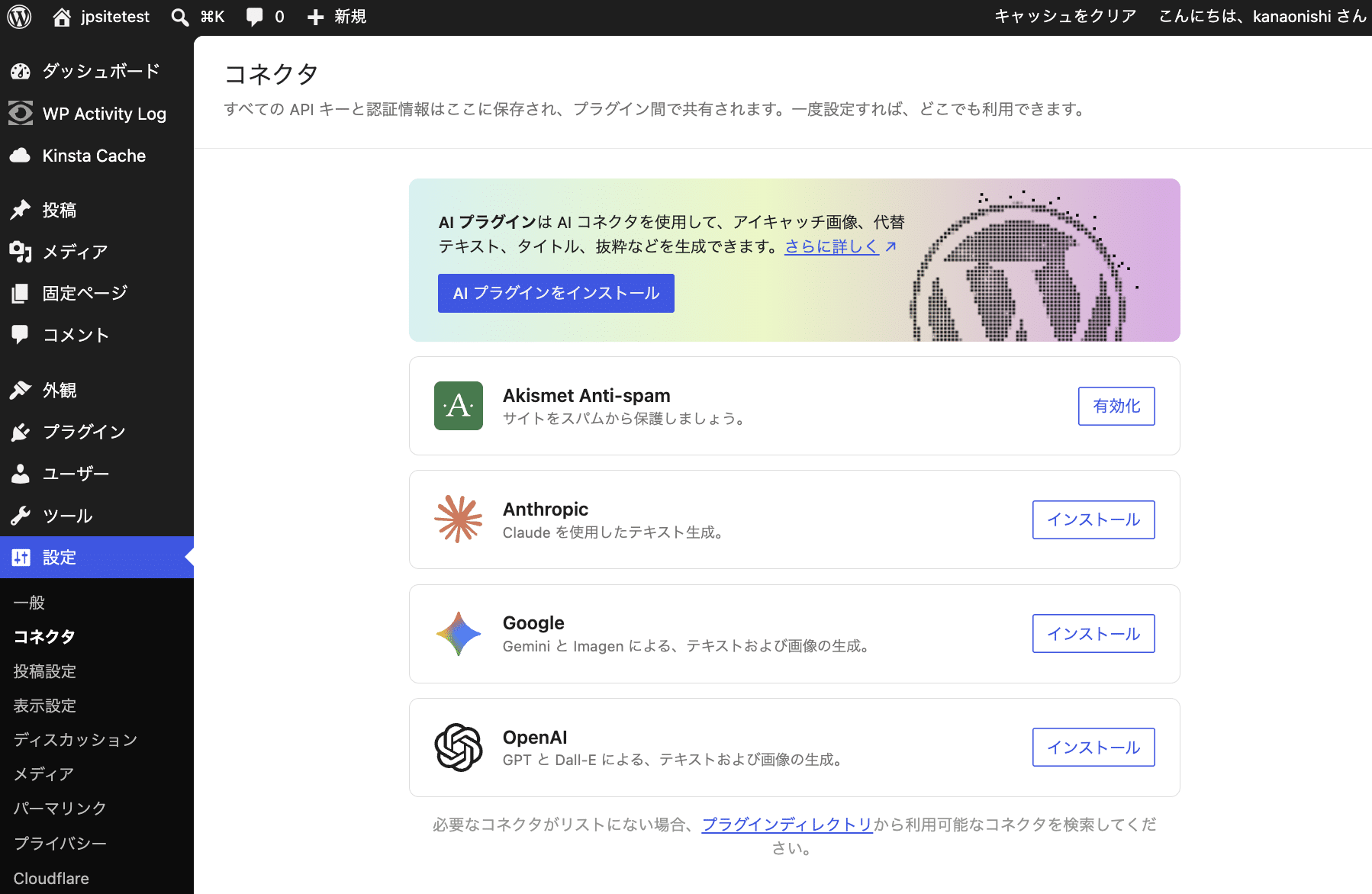Open the ダッシュボード menu
This screenshot has width=1372, height=894.
point(97,72)
